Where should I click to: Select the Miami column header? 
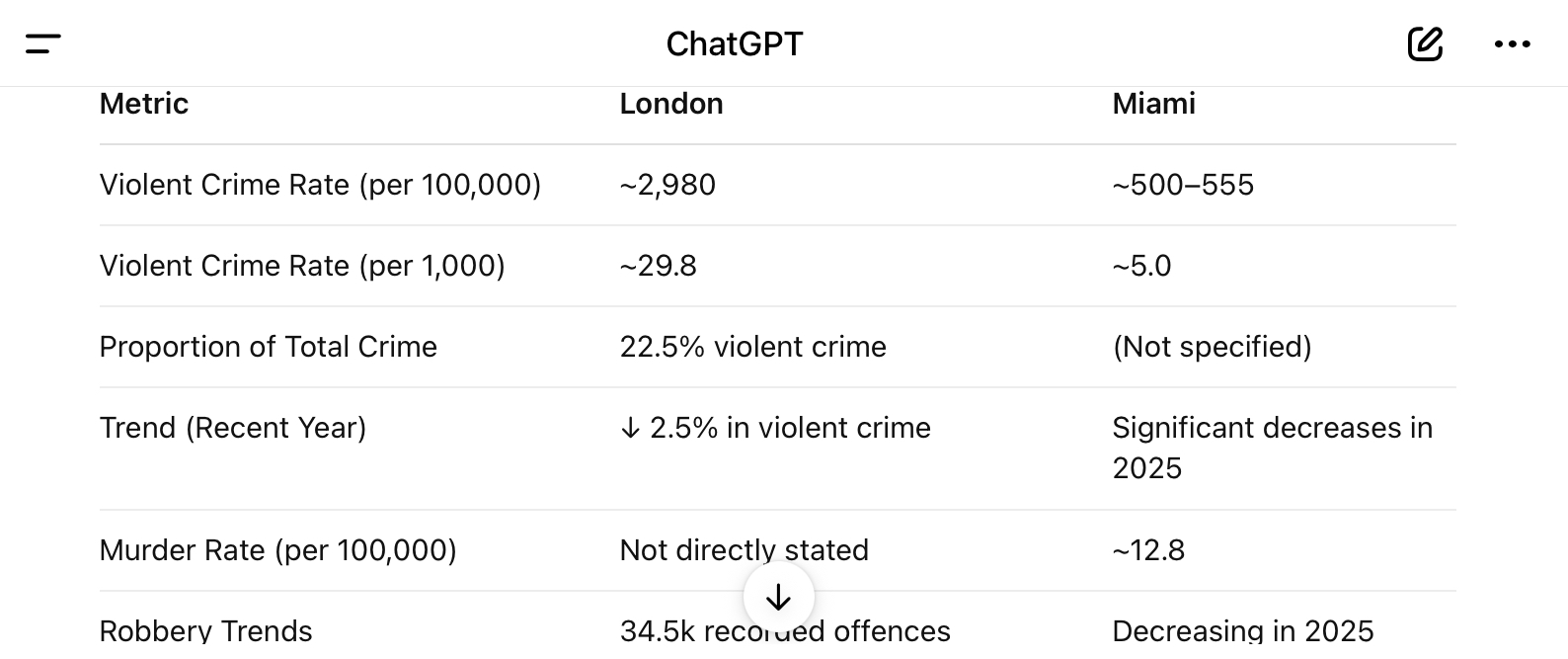coord(1153,104)
